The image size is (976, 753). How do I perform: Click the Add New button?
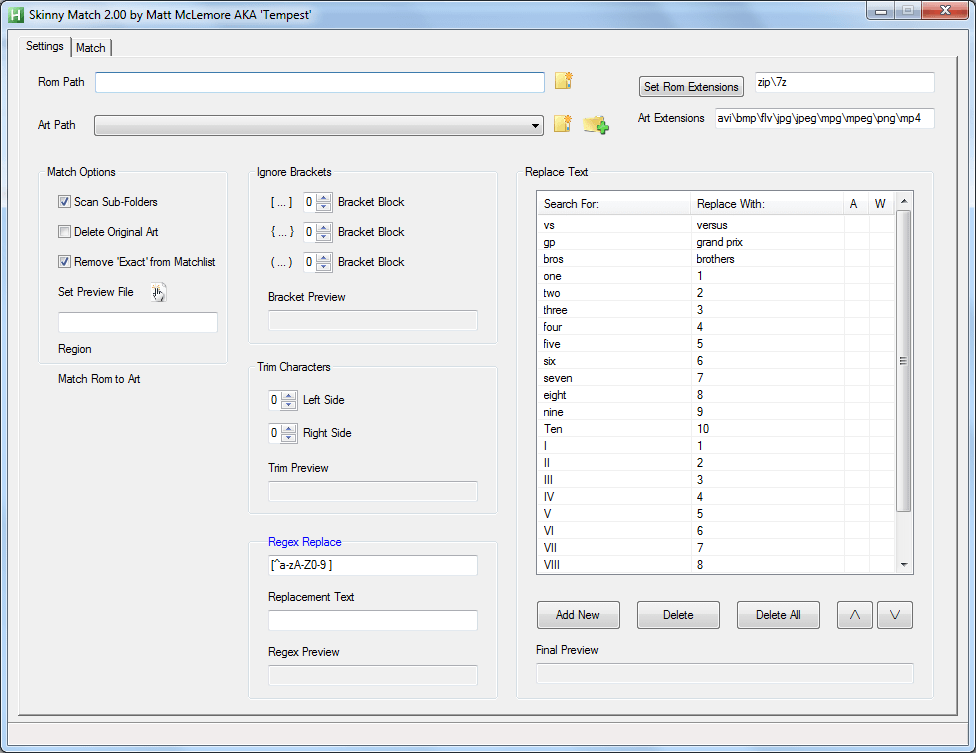tap(577, 615)
